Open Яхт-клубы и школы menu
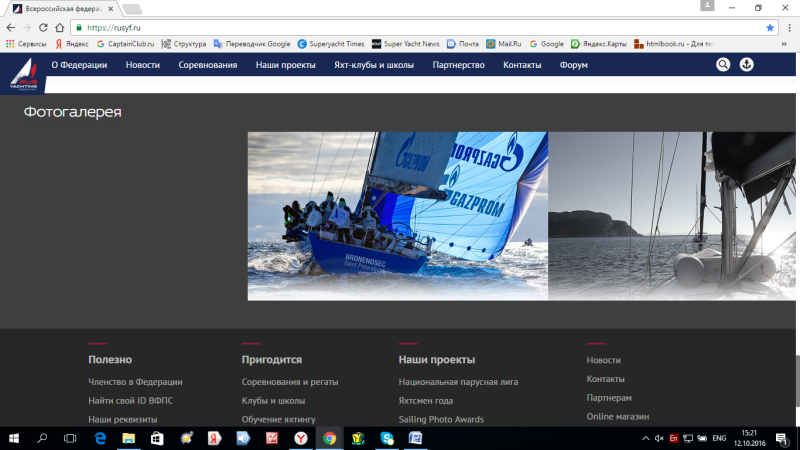Viewport: 800px width, 450px height. pos(374,65)
